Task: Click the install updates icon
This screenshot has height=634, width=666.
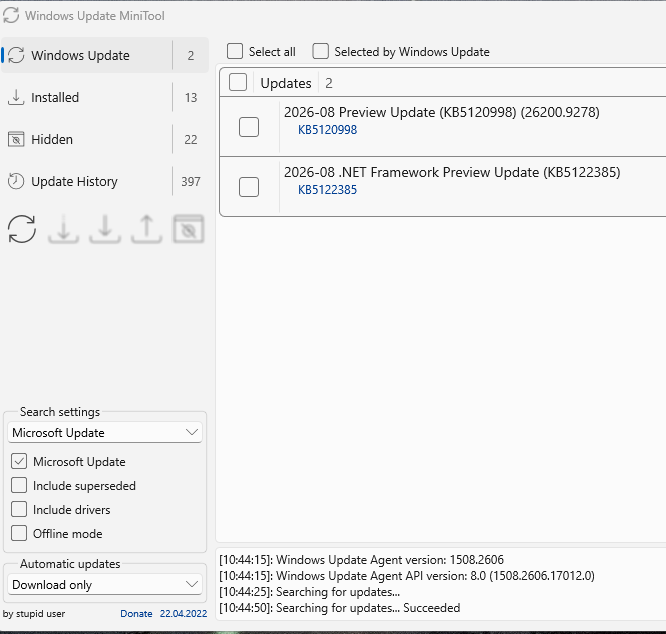Action: click(105, 229)
